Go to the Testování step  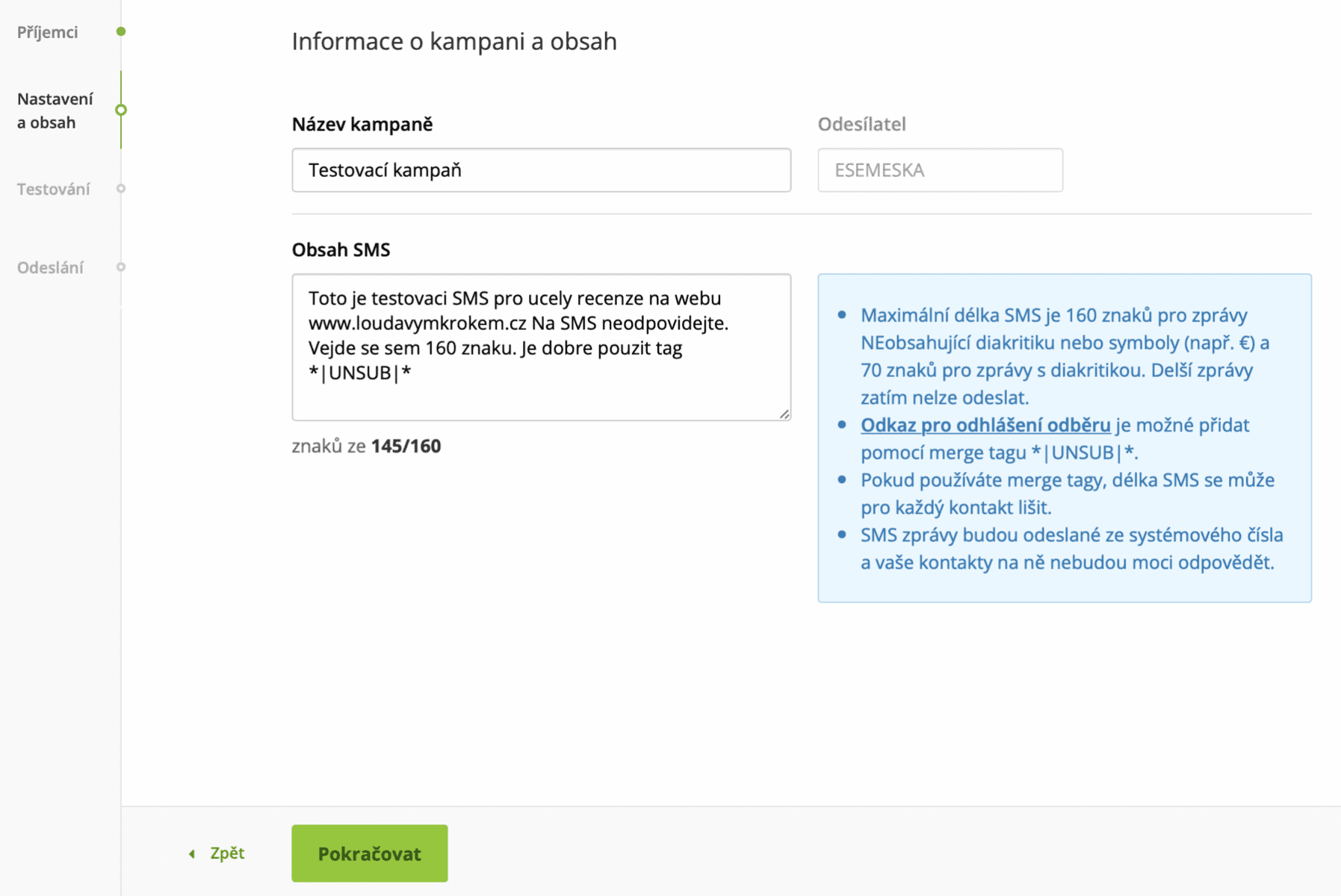[x=53, y=189]
